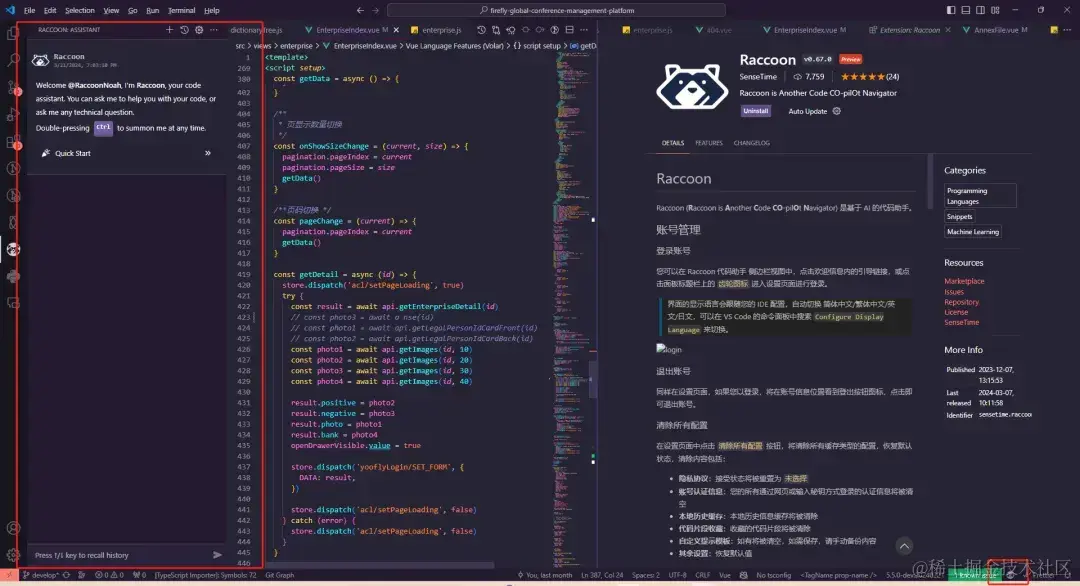1080x586 pixels.
Task: Click the five-star rating of Raccoon
Action: click(862, 76)
